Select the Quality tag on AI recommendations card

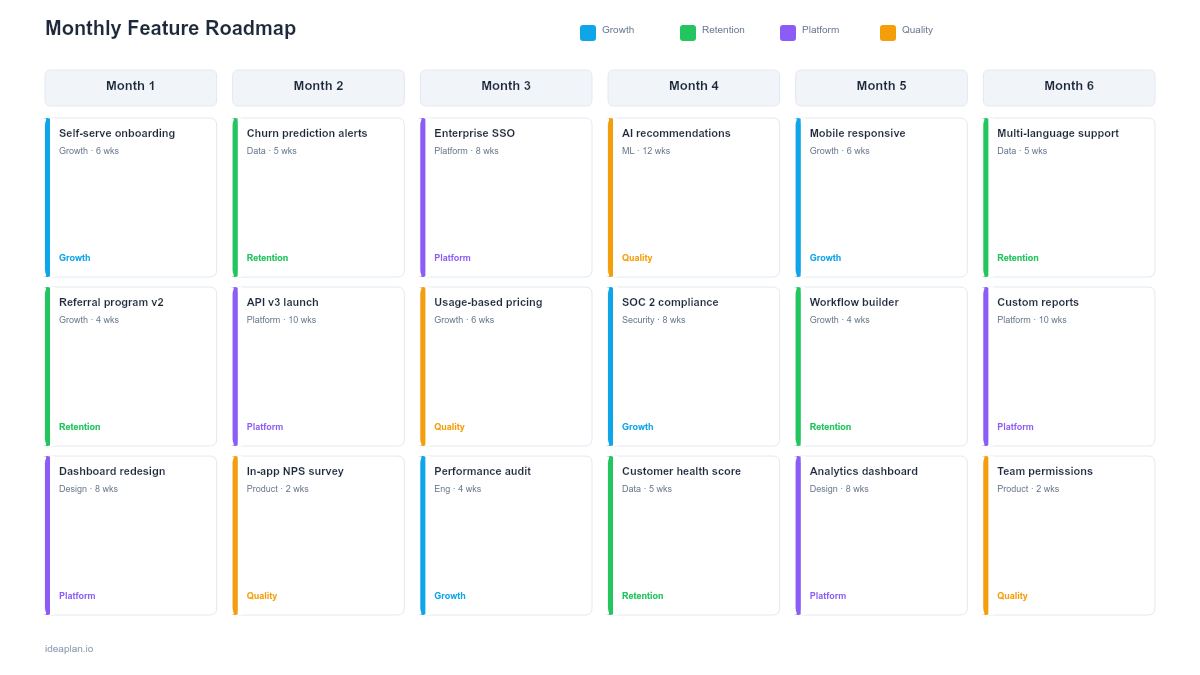637,257
